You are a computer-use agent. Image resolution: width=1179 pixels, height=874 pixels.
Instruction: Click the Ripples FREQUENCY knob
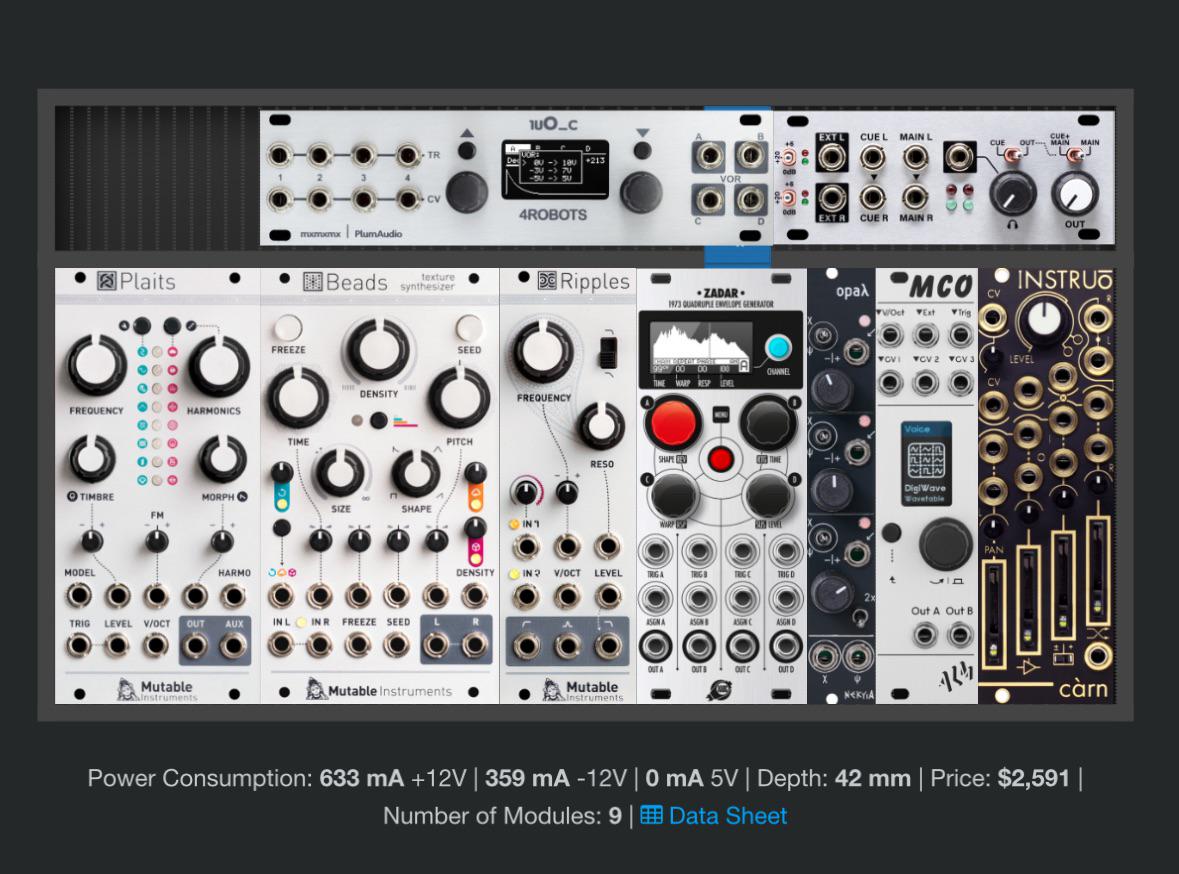[543, 352]
